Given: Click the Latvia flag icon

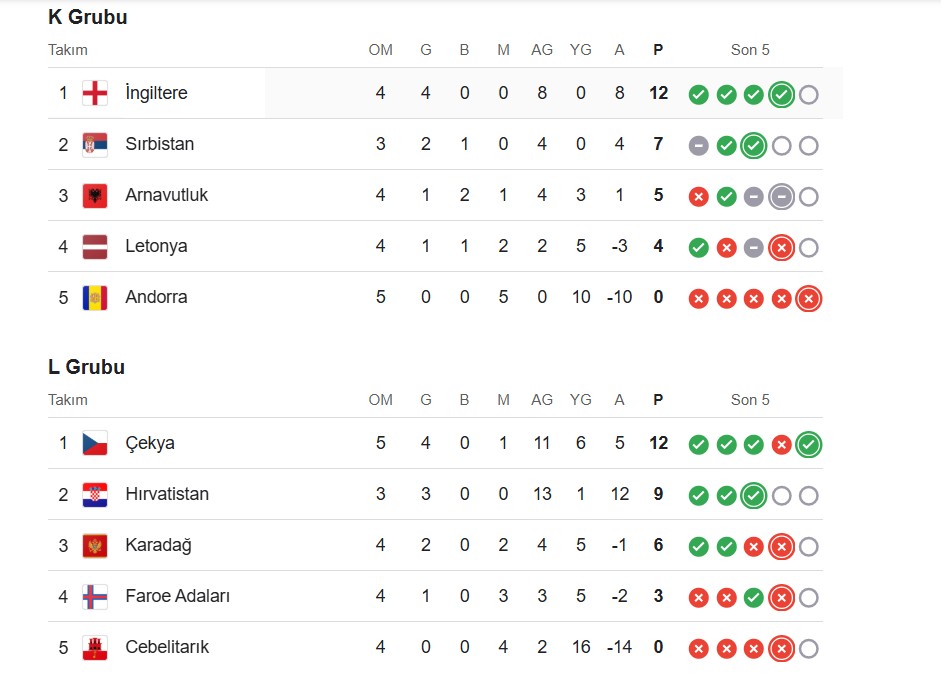Looking at the screenshot, I should click(x=95, y=246).
